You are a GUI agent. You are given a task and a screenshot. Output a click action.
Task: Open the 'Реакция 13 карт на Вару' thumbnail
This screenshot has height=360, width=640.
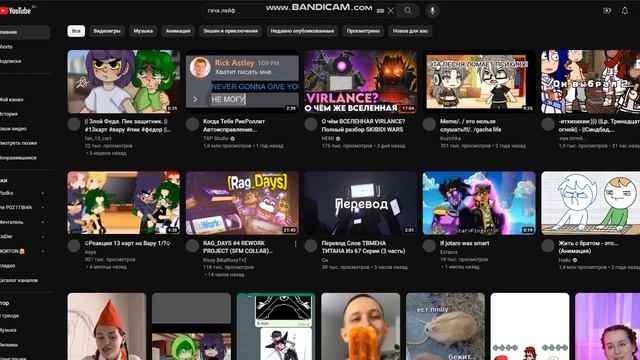(x=124, y=203)
